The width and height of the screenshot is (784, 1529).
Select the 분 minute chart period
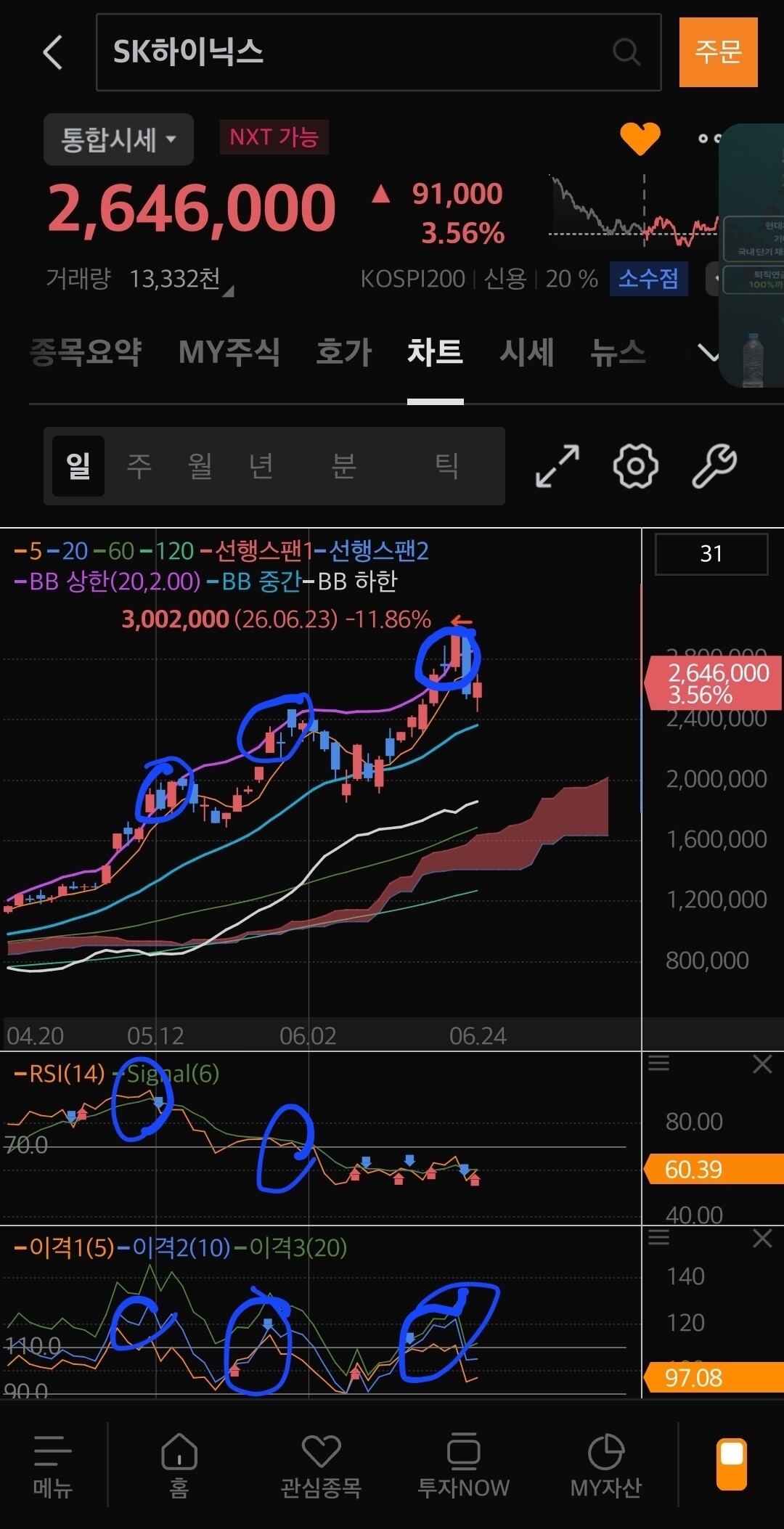coord(344,466)
